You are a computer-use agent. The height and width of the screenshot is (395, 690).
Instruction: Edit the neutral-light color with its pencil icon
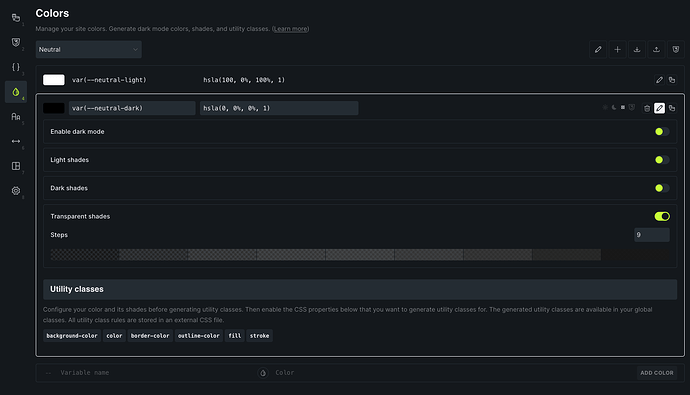coord(659,80)
